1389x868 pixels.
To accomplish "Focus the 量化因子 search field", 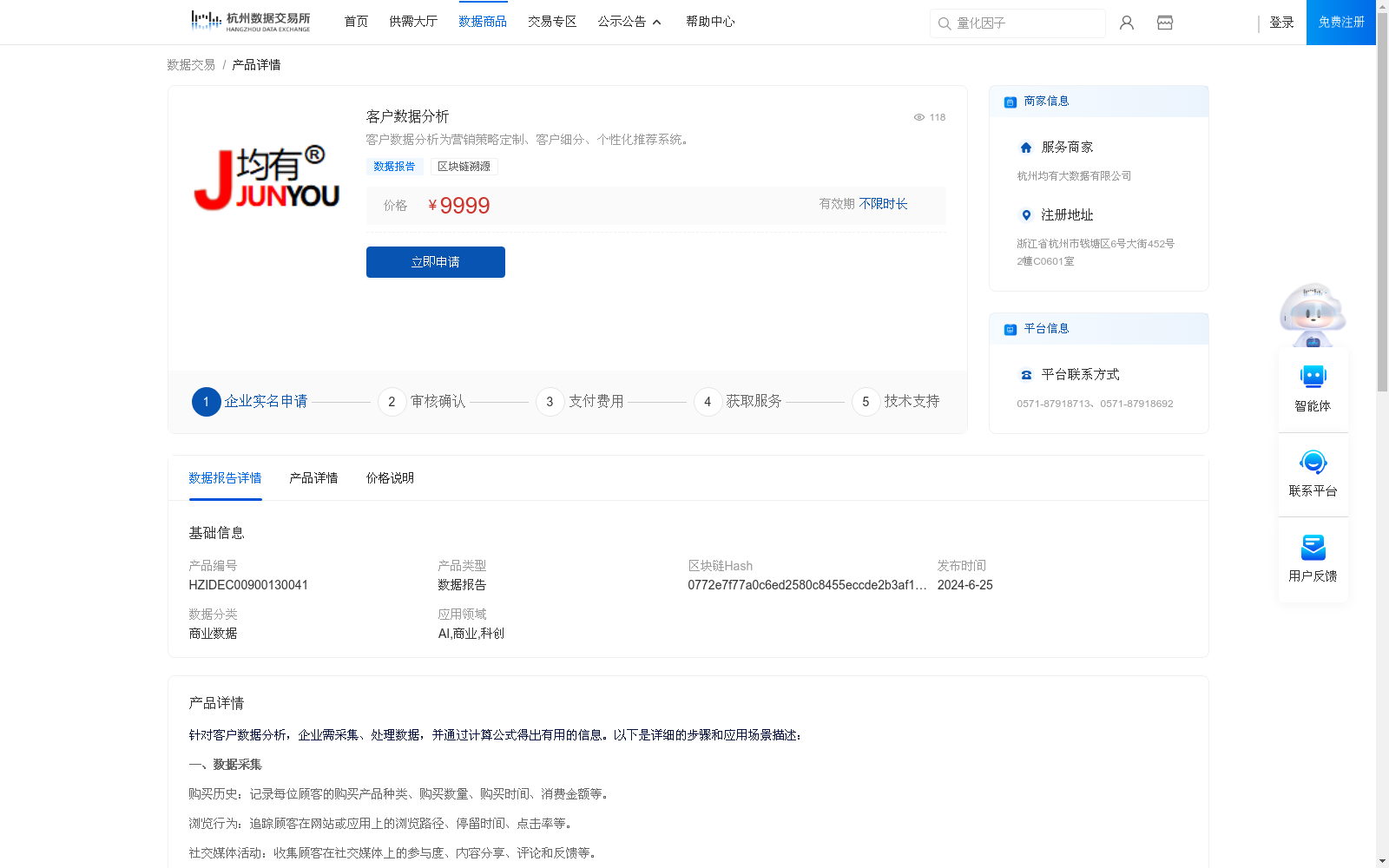I will click(x=1017, y=23).
